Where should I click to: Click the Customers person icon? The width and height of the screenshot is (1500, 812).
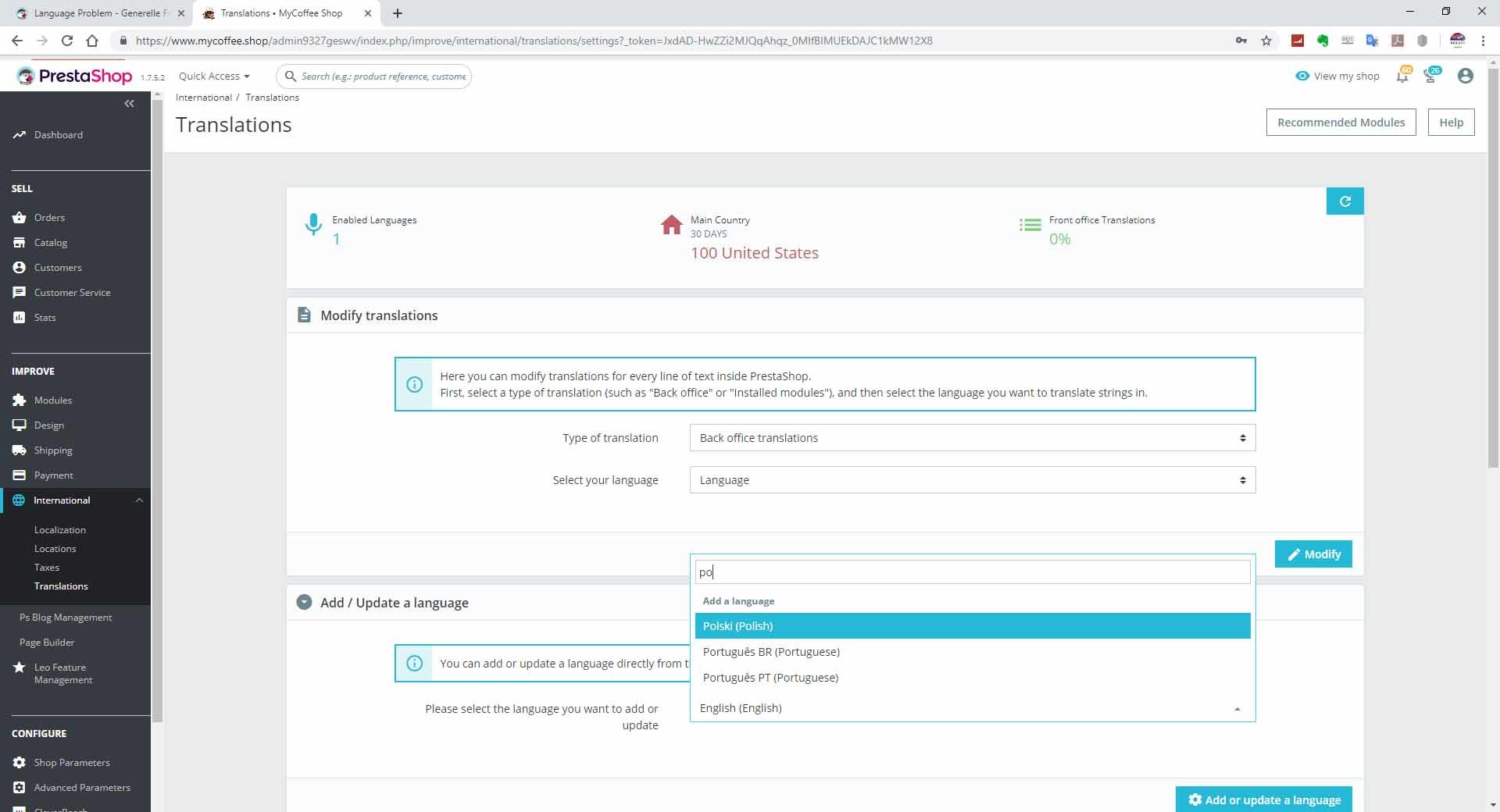20,268
